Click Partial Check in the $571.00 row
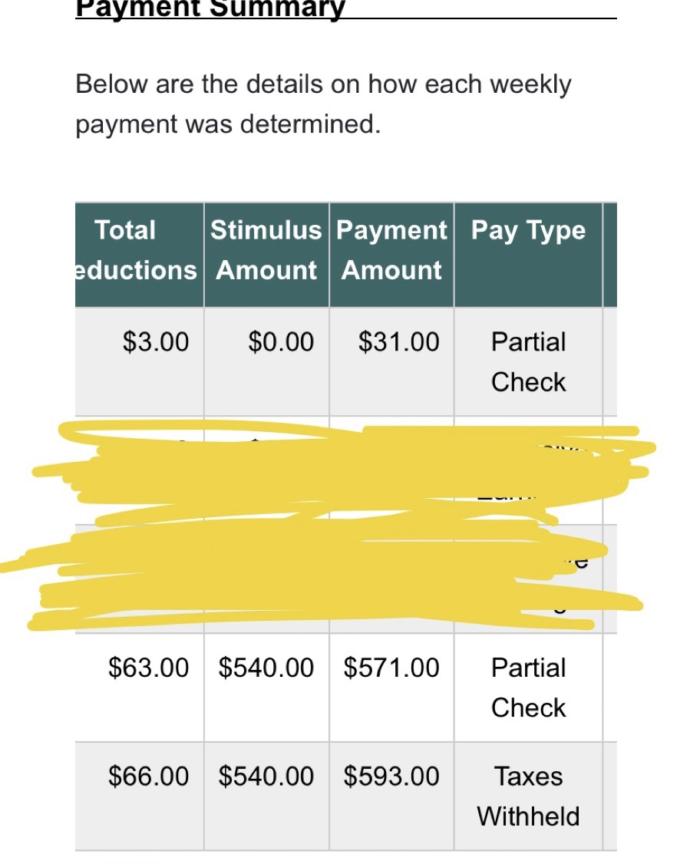690x864 pixels. tap(528, 687)
